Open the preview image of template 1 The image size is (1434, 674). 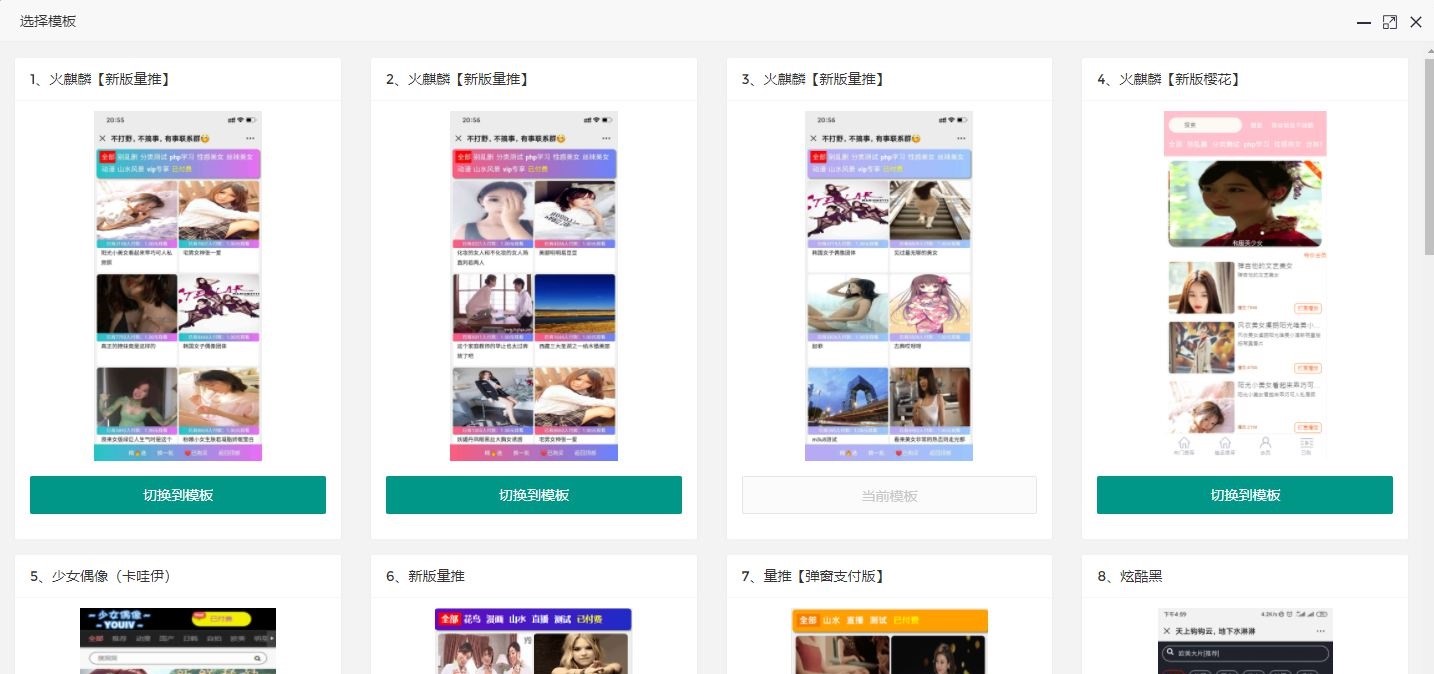point(178,286)
